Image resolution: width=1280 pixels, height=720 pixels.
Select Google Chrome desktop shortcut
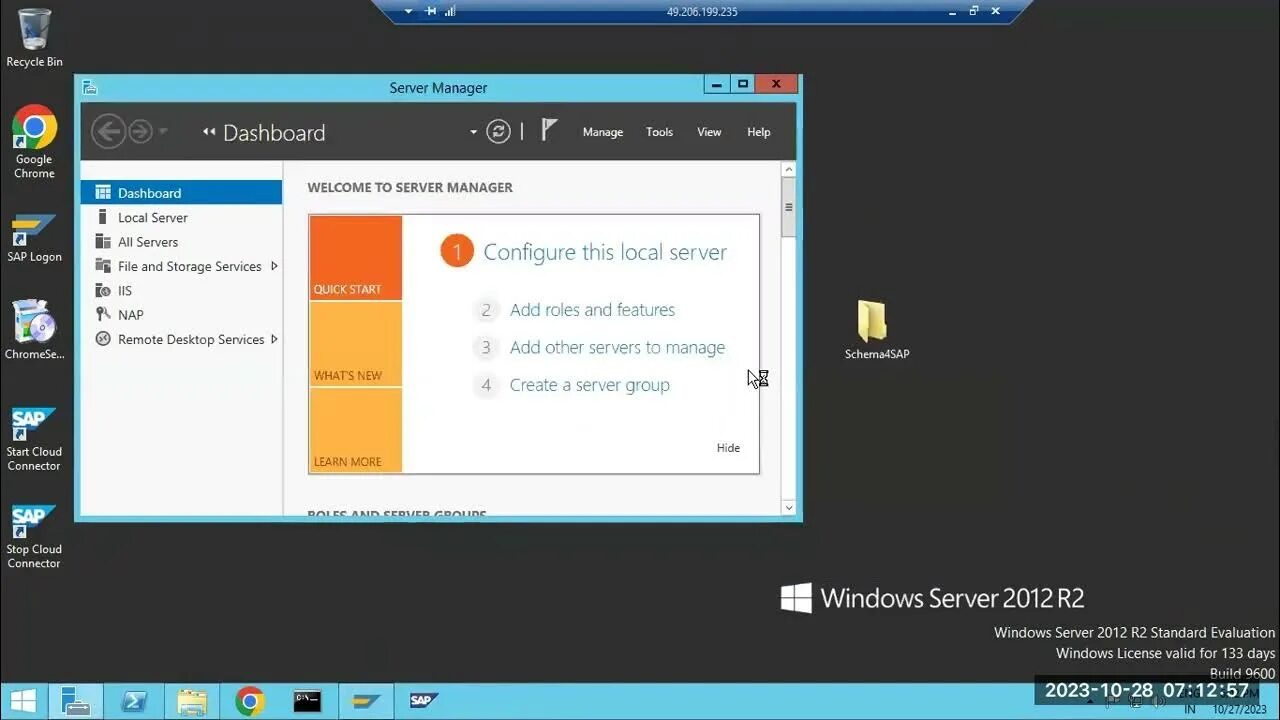(34, 142)
